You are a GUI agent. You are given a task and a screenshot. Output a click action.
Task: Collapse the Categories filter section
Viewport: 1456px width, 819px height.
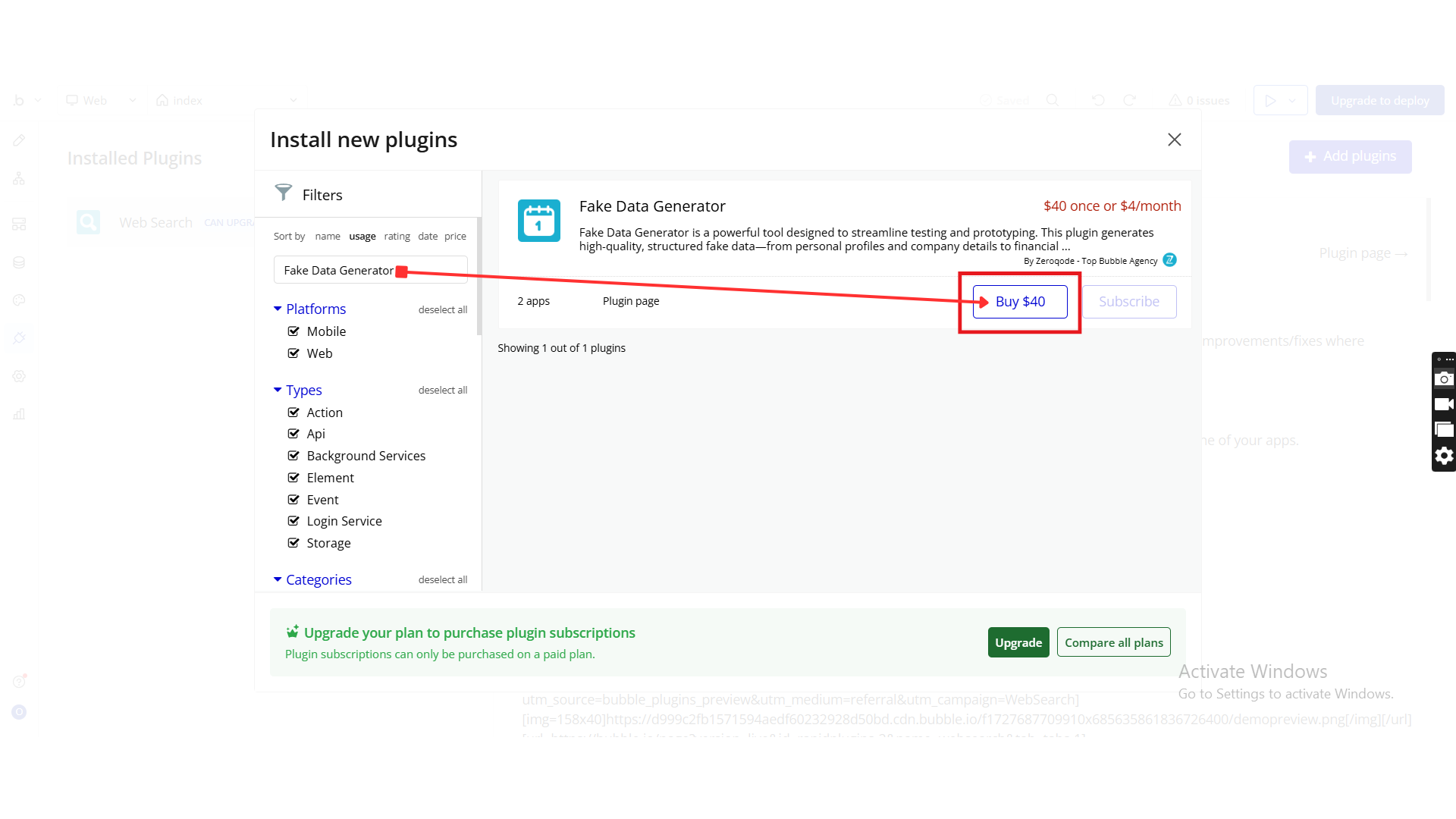pos(278,579)
